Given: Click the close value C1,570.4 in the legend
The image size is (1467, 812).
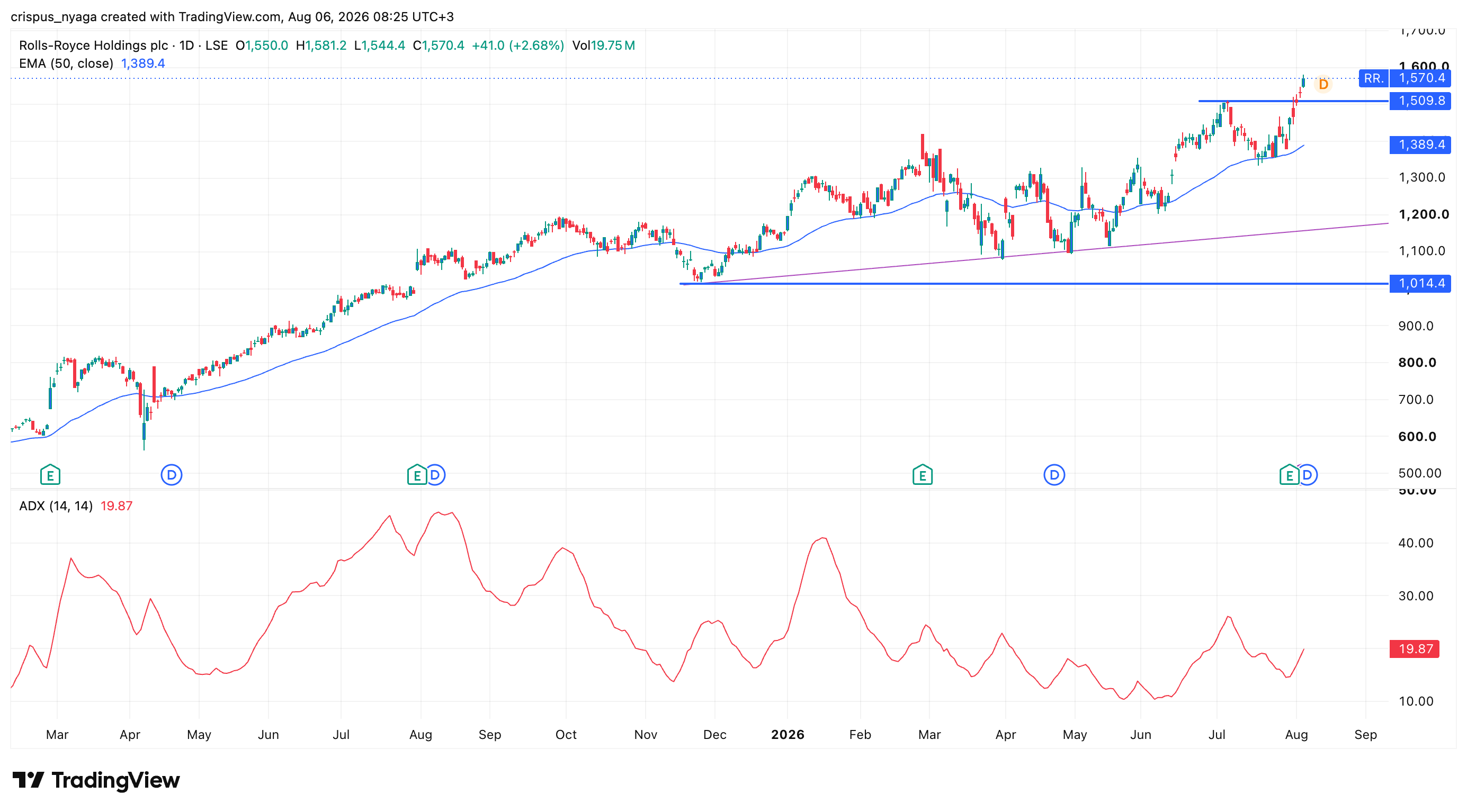Looking at the screenshot, I should pos(439,46).
